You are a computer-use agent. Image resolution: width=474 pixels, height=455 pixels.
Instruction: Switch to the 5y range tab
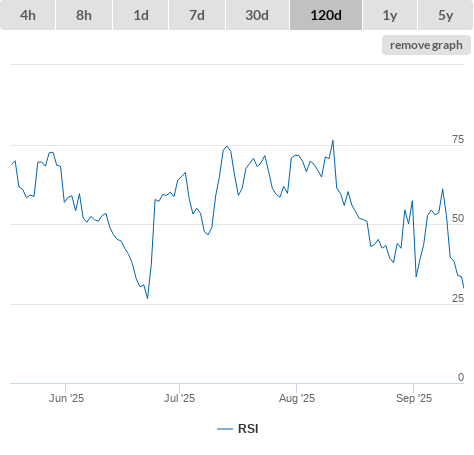click(x=445, y=15)
